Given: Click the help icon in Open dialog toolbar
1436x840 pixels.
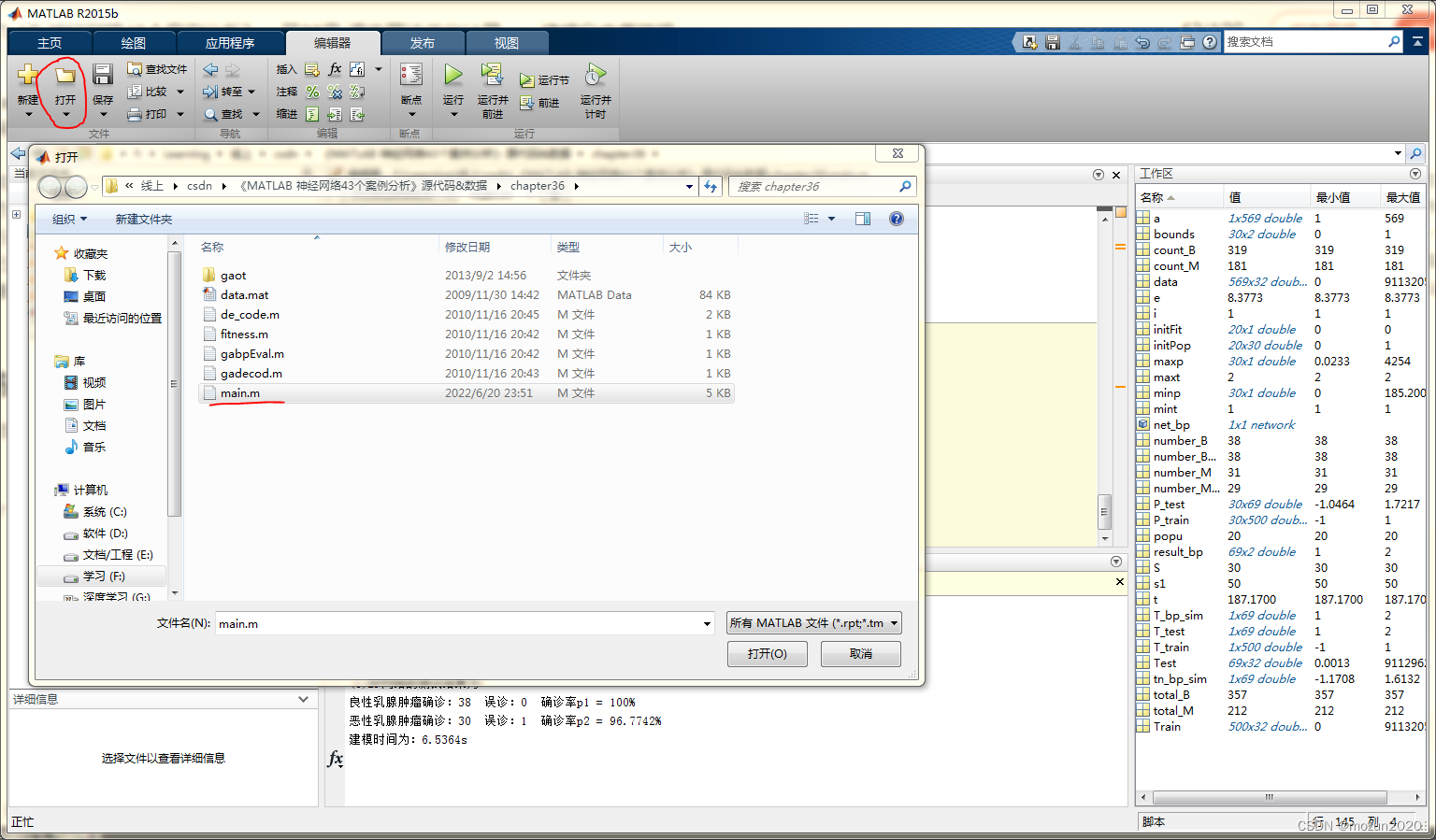Looking at the screenshot, I should 897,219.
